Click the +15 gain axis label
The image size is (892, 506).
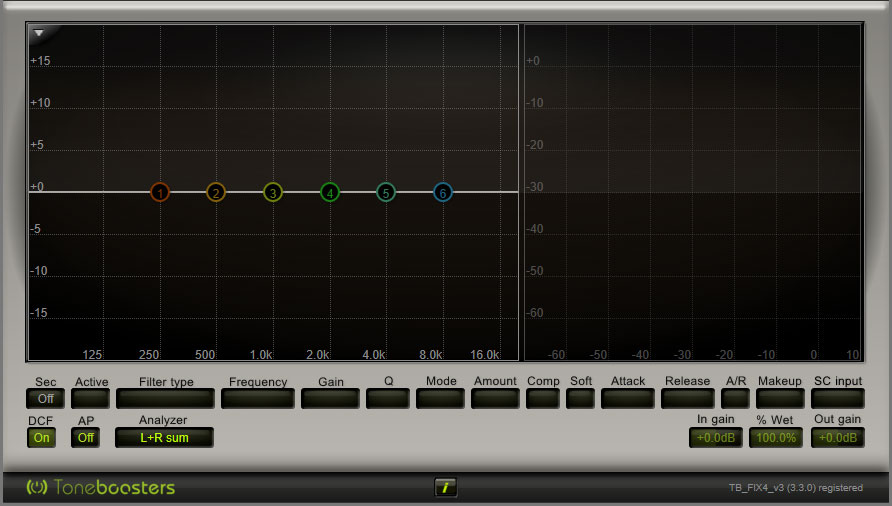40,60
